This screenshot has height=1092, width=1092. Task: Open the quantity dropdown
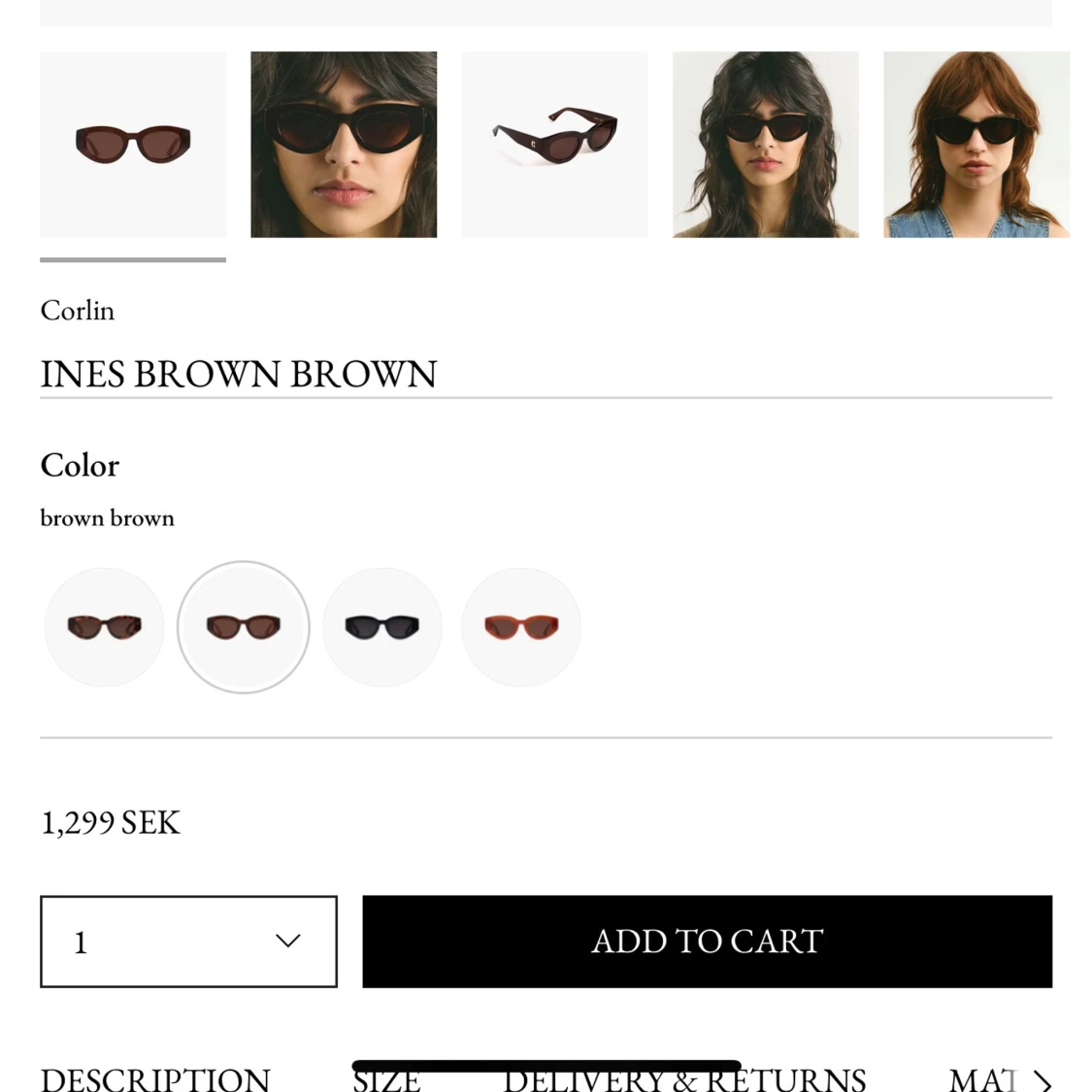[x=188, y=942]
